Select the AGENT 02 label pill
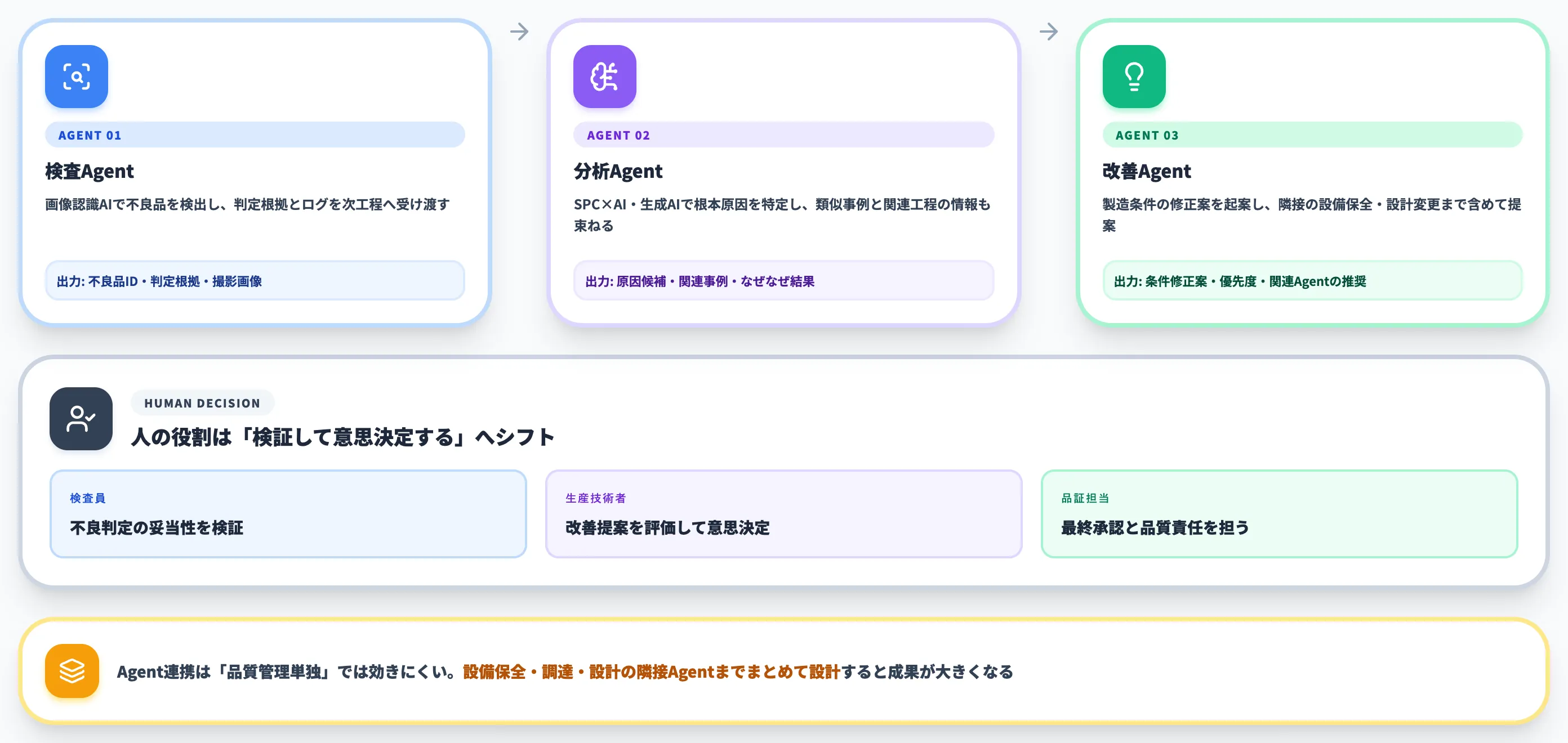Viewport: 1568px width, 743px height. point(783,135)
